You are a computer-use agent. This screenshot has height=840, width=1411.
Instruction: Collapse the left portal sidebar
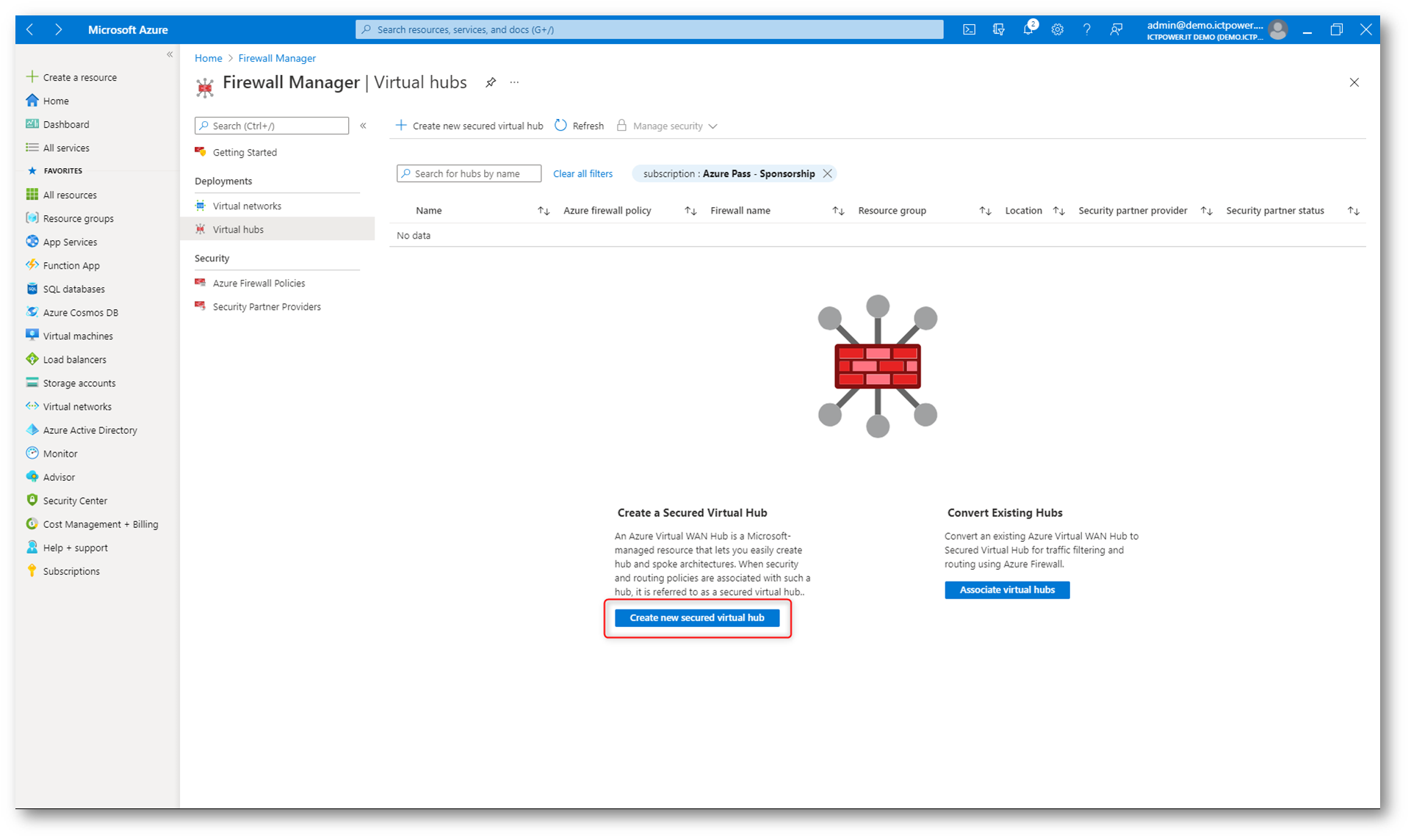170,54
